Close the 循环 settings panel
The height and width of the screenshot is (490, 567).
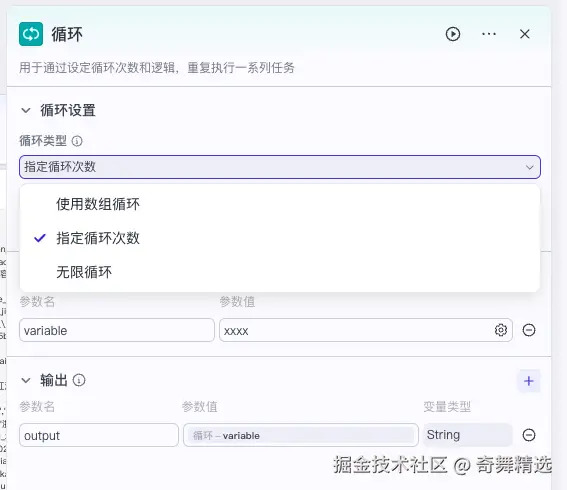click(525, 34)
